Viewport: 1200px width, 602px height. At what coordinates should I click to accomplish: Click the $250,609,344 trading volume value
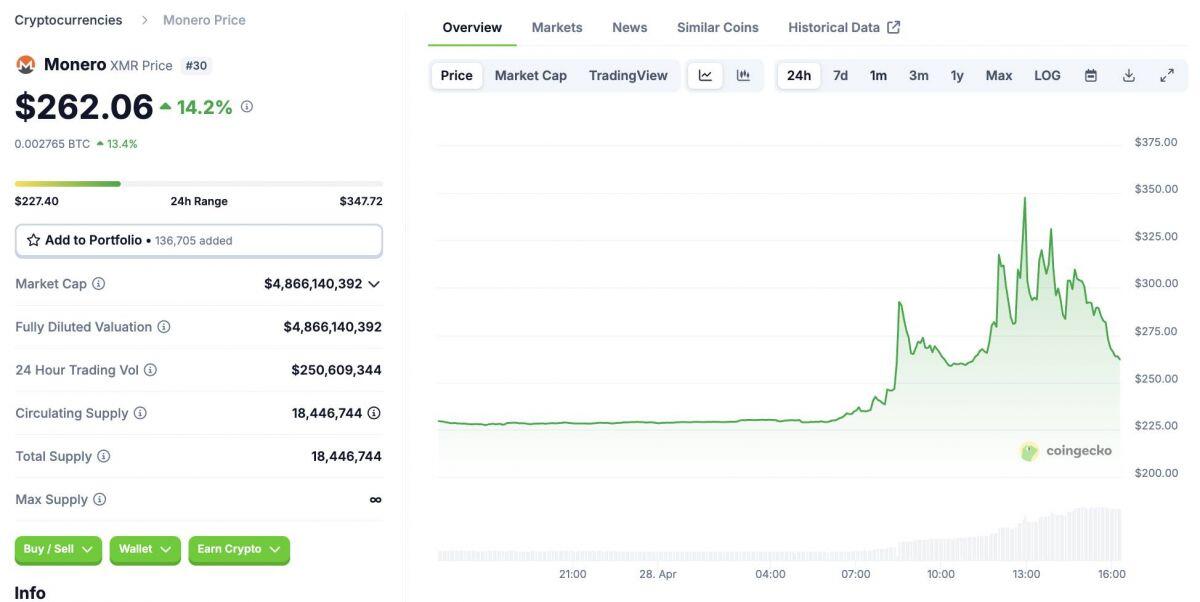tap(337, 370)
